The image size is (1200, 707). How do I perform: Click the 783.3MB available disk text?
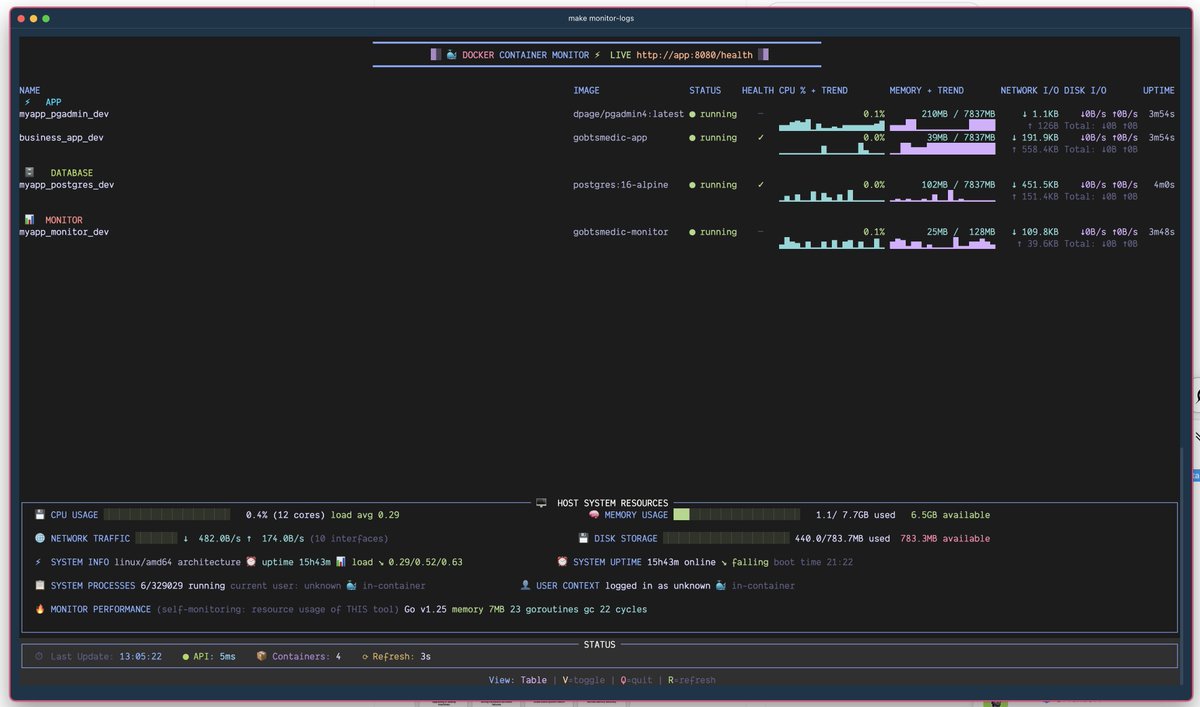(945, 538)
